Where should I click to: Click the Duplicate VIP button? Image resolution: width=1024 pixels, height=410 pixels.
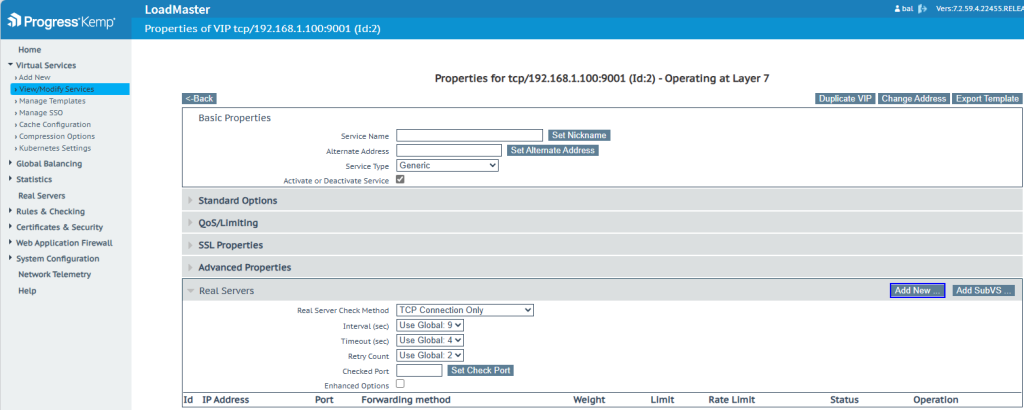coord(845,99)
